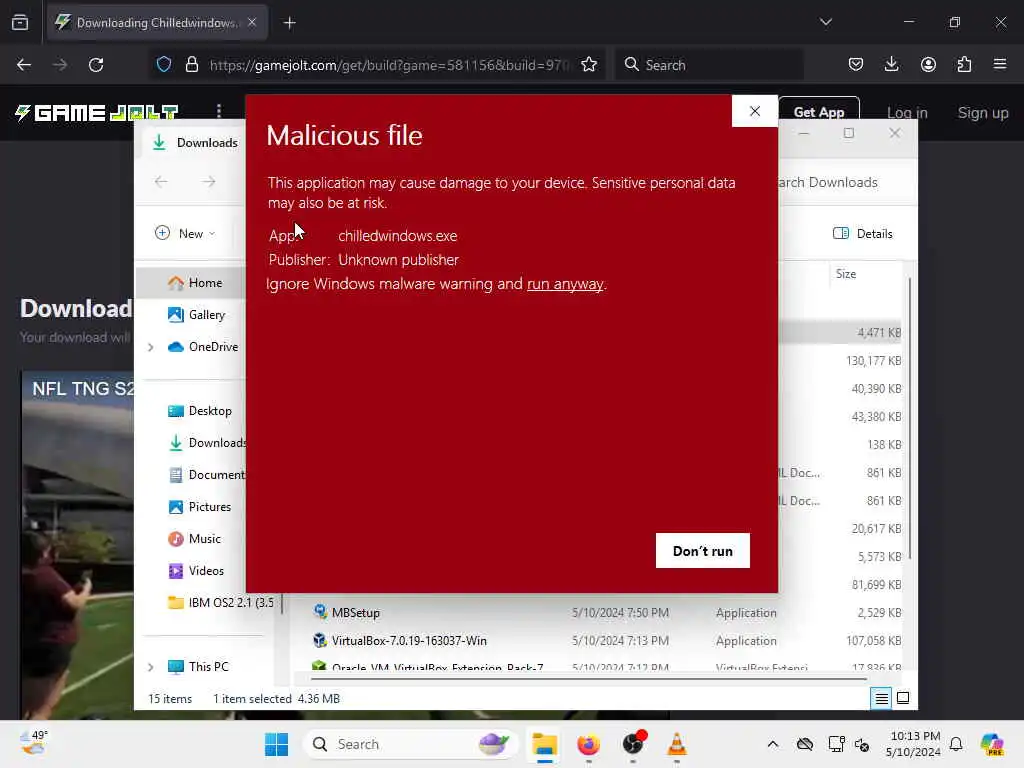The height and width of the screenshot is (768, 1024).
Task: Click the site padlock security icon
Action: 191,65
